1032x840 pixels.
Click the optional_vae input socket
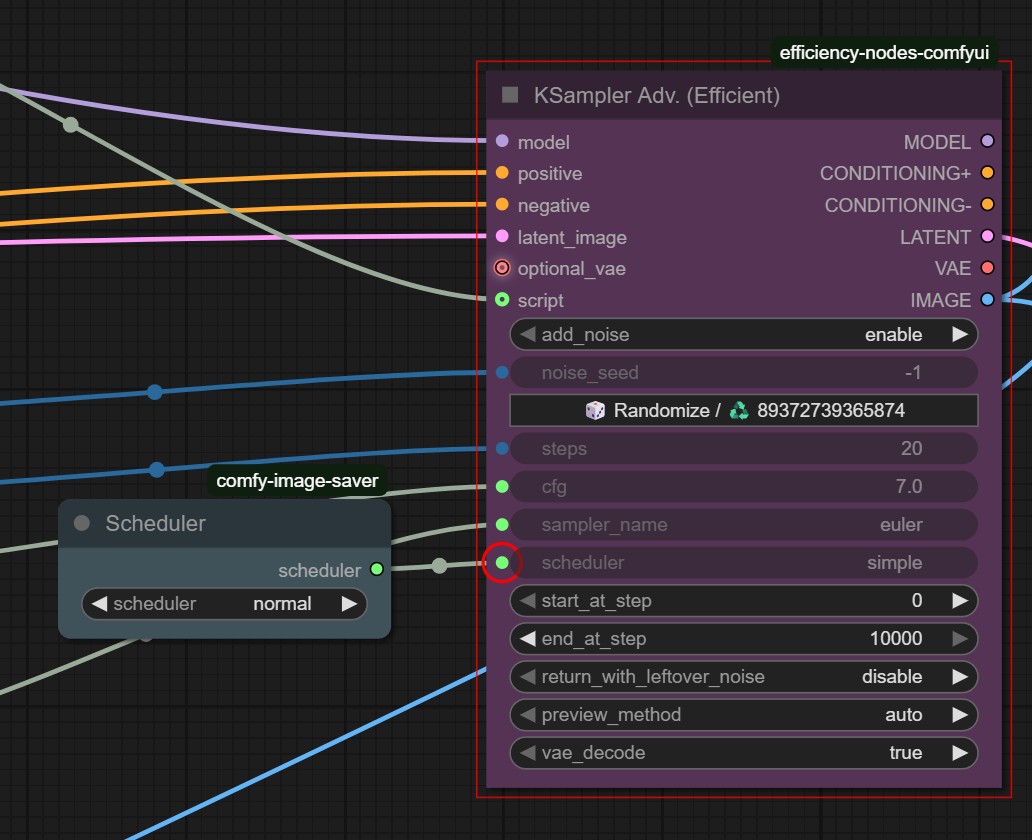tap(502, 268)
